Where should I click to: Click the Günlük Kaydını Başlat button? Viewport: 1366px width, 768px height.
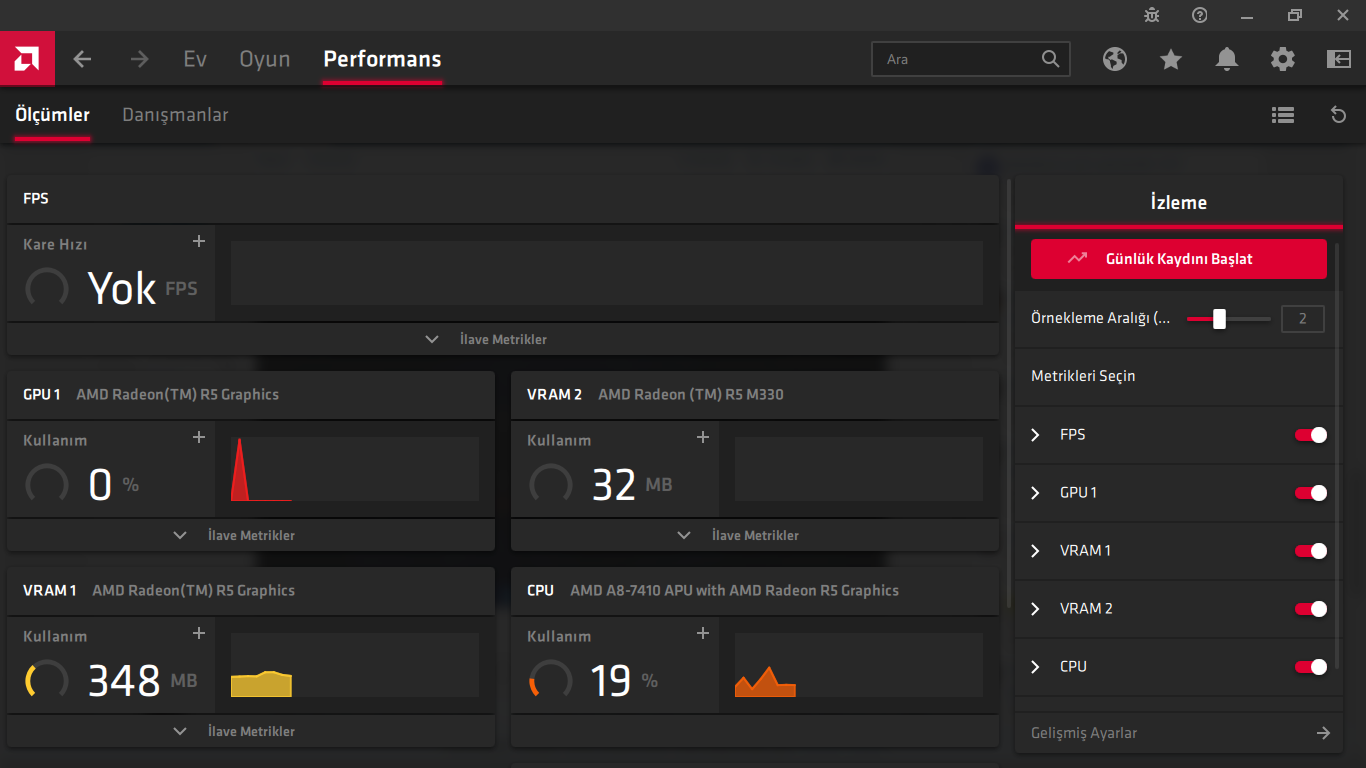click(1179, 259)
